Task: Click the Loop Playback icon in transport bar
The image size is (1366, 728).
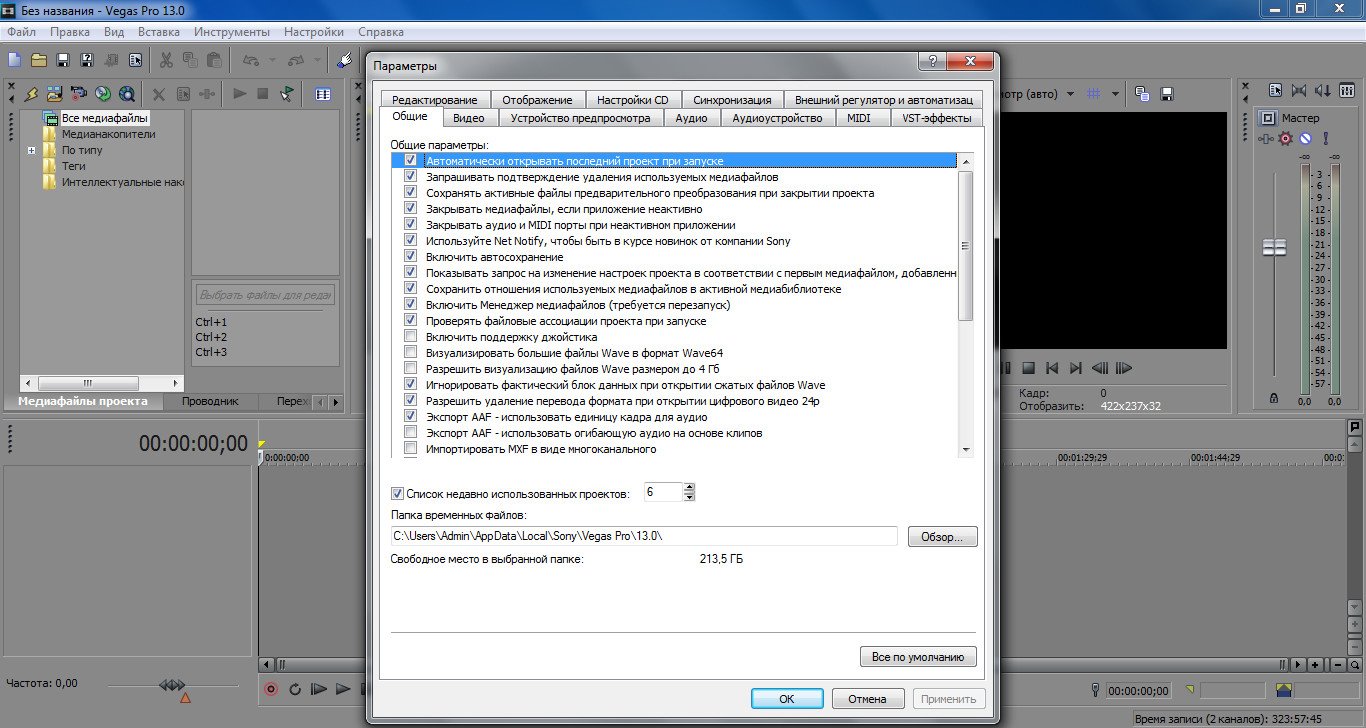Action: [x=295, y=689]
